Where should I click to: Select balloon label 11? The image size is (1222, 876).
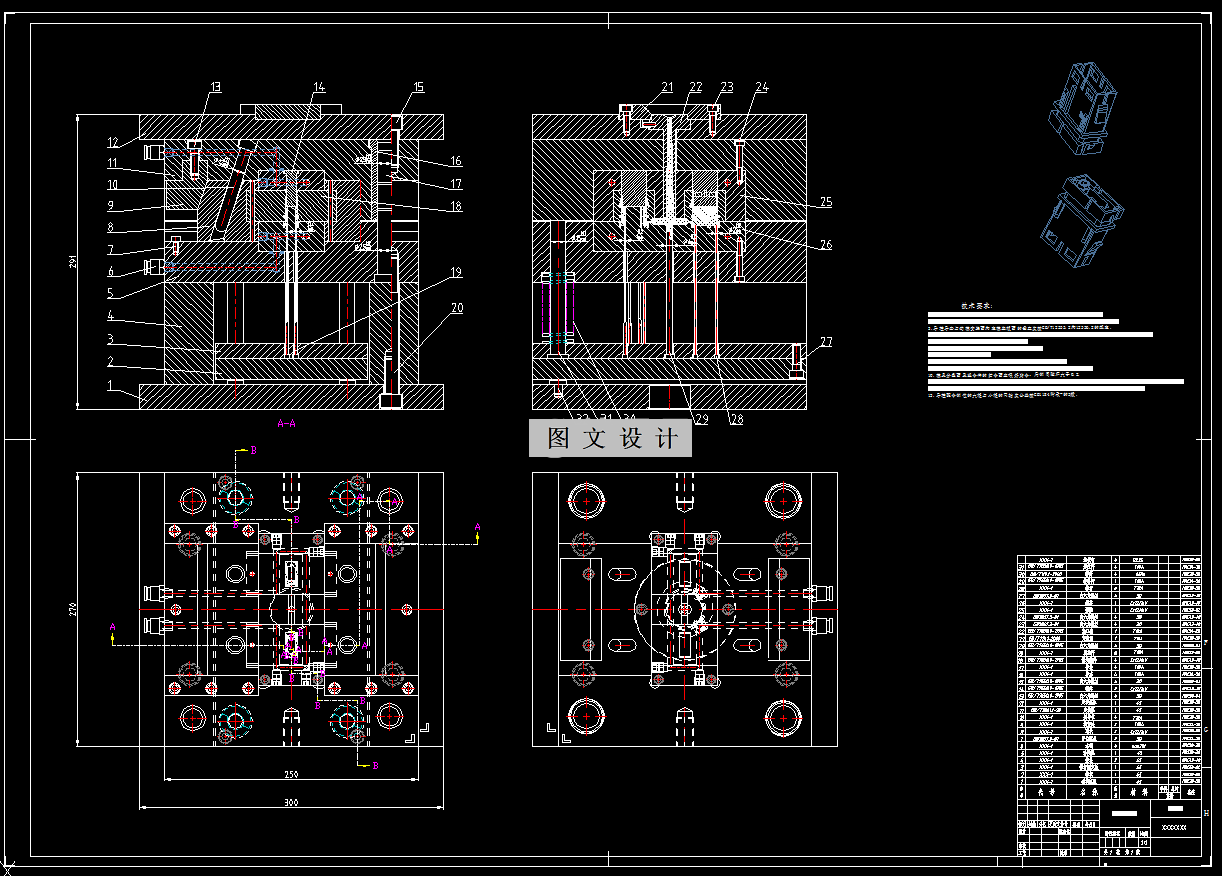point(113,163)
